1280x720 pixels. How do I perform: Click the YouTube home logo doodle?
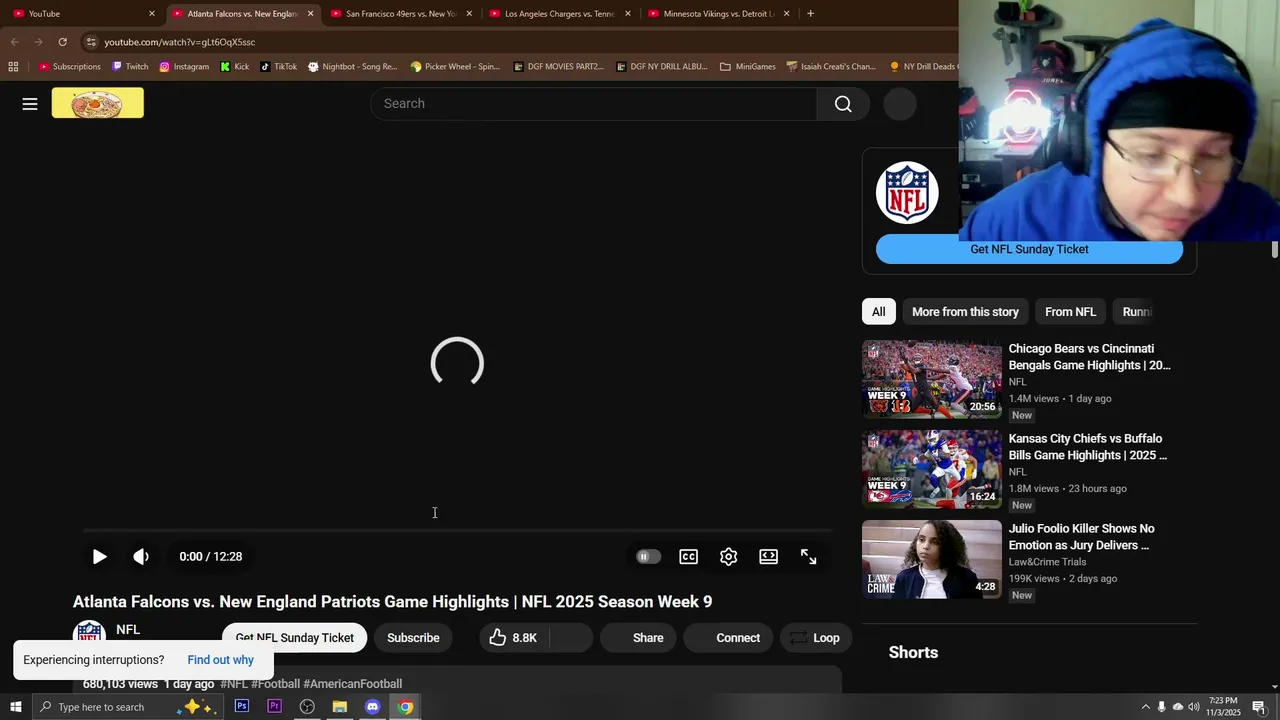(98, 103)
